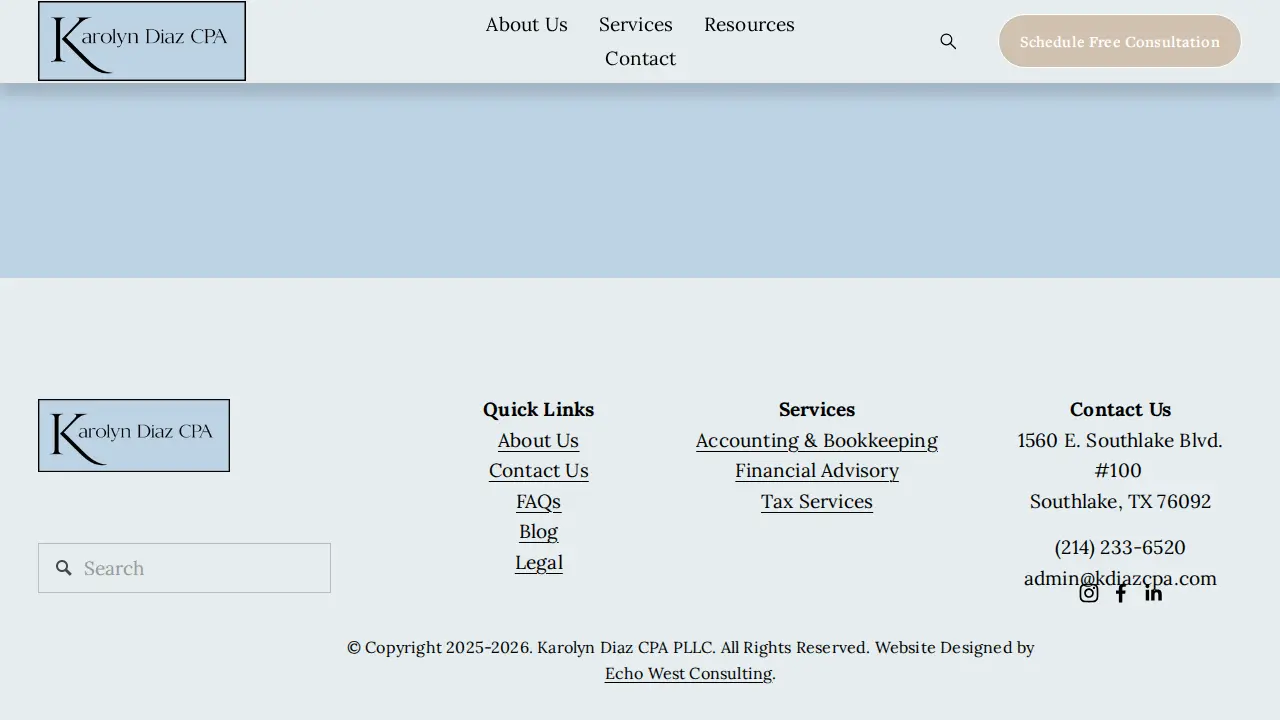Click the Quick Links heading

tap(538, 409)
